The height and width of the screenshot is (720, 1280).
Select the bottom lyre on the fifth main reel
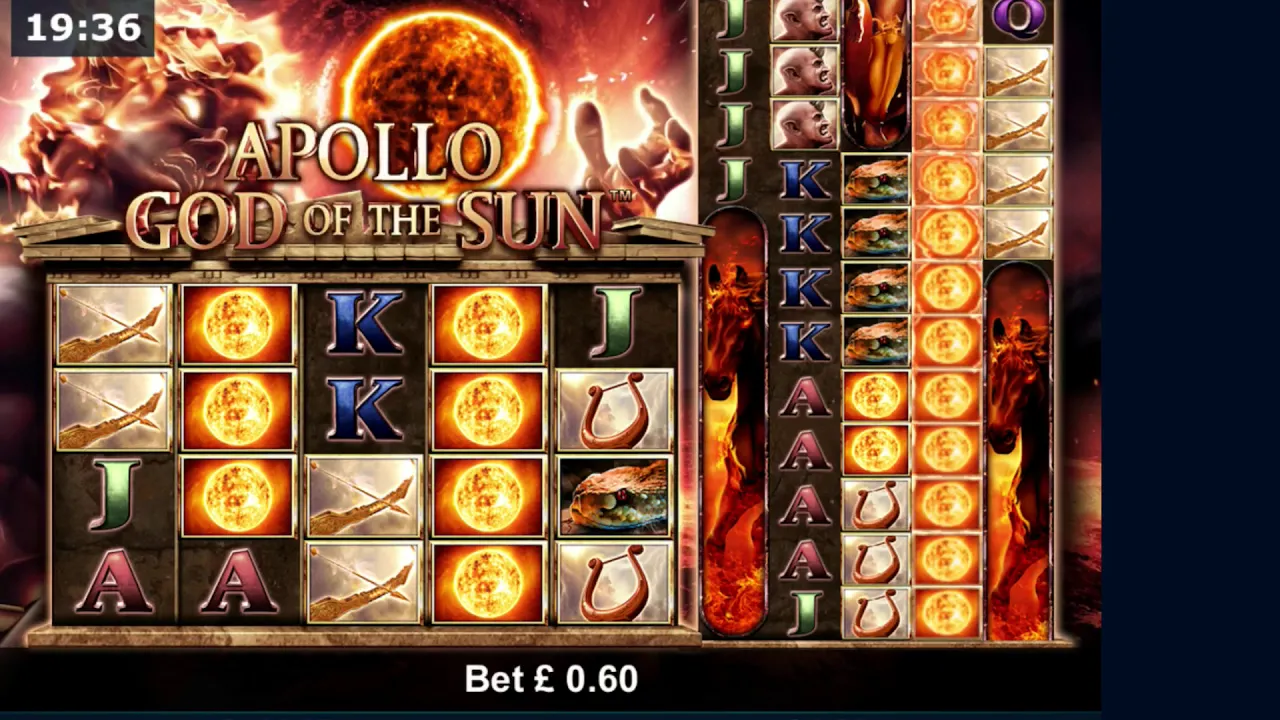pyautogui.click(x=614, y=583)
